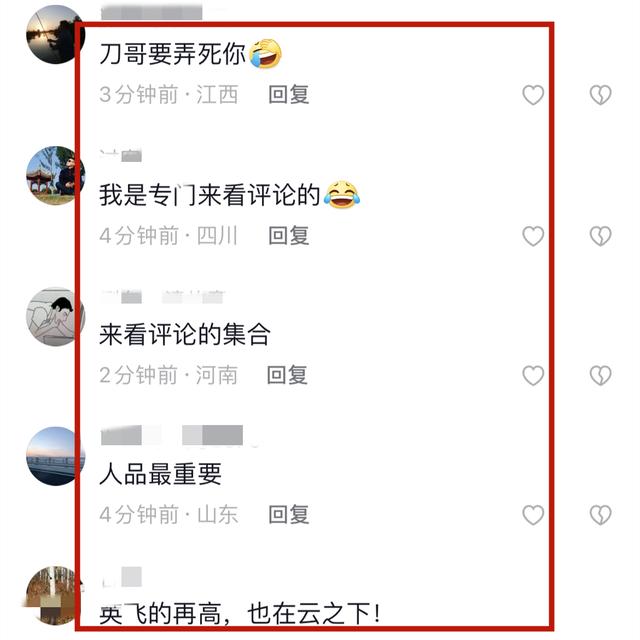Screen dimensions: 640x640
Task: Reply to the 2分钟前 河南 comment
Action: click(287, 375)
